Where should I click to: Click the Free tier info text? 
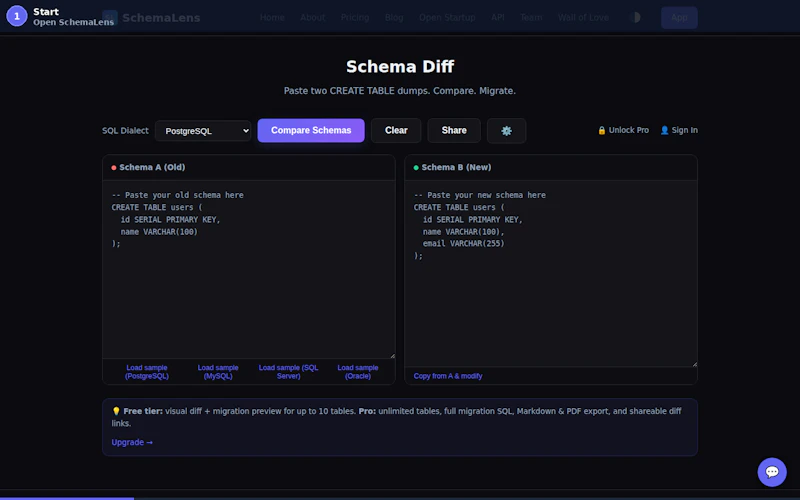click(396, 417)
